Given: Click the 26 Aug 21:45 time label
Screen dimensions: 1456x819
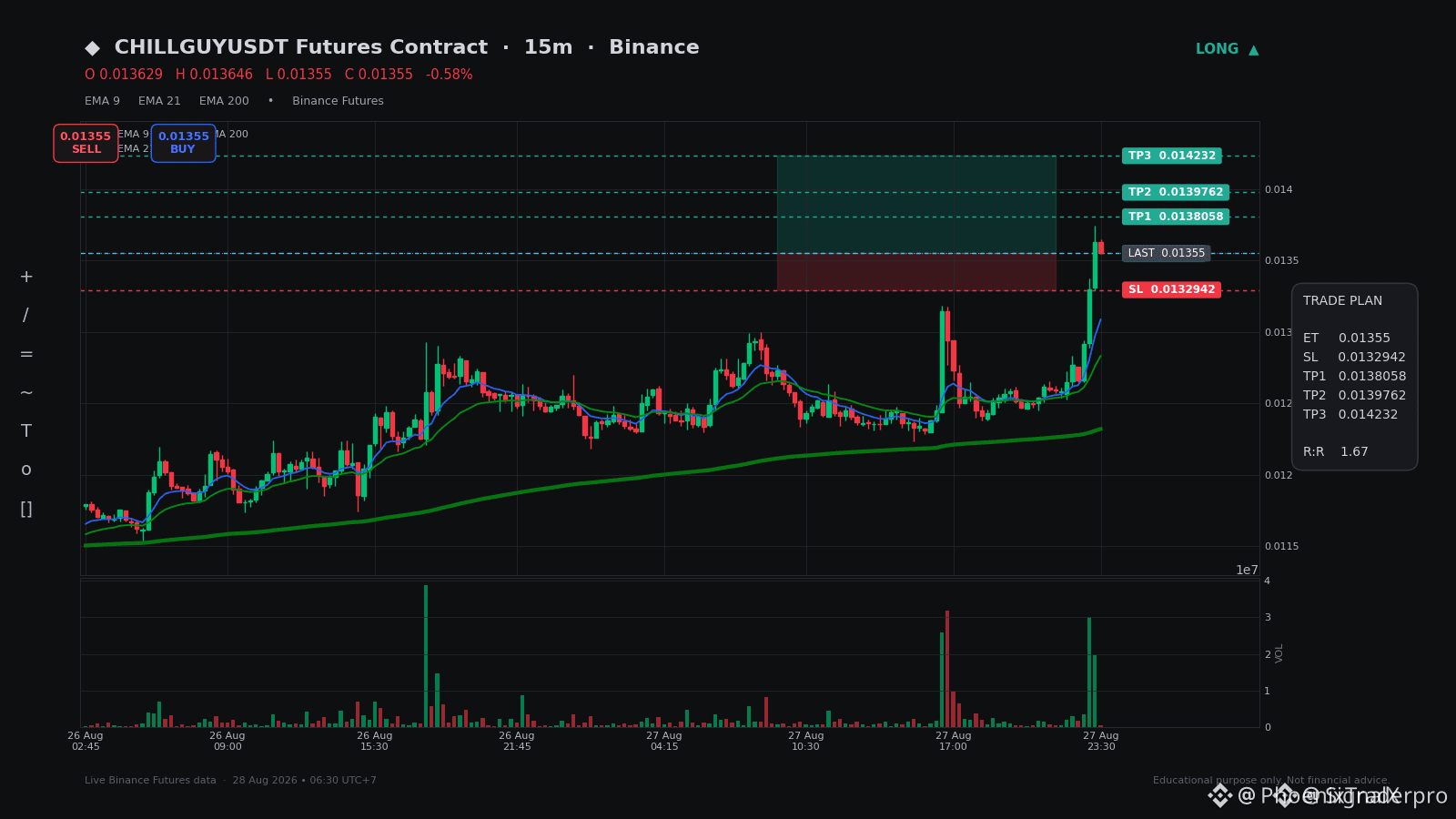Looking at the screenshot, I should tap(517, 741).
